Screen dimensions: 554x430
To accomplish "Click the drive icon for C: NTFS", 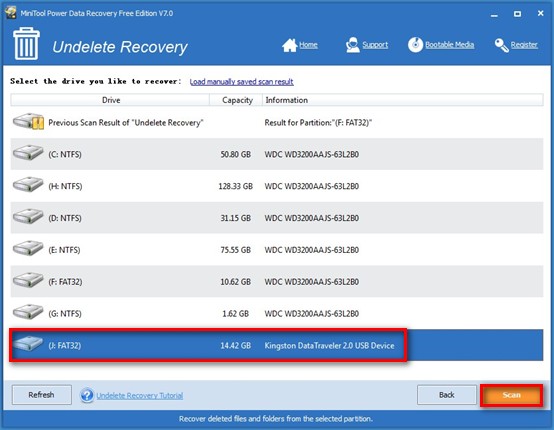I will click(28, 153).
